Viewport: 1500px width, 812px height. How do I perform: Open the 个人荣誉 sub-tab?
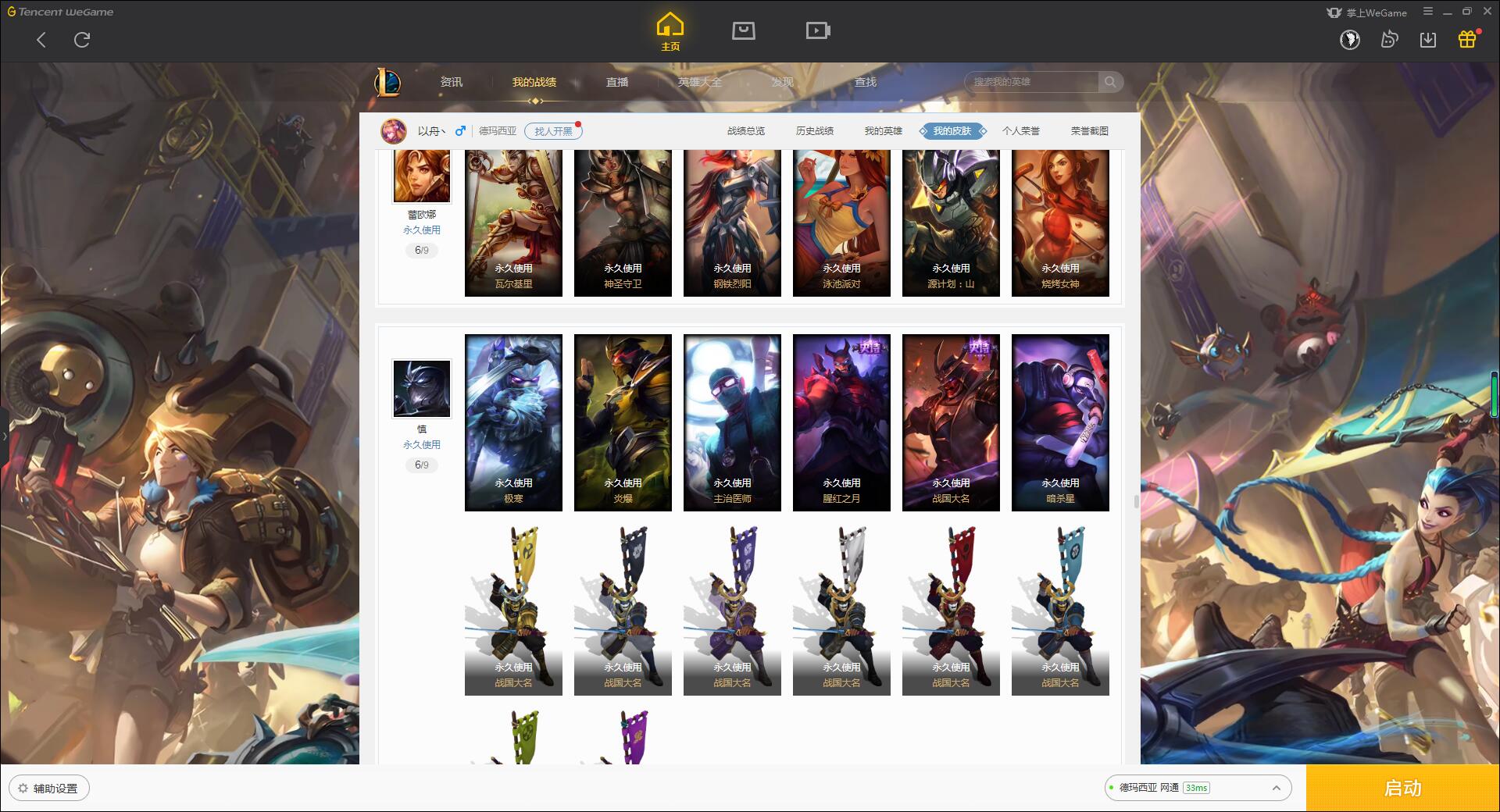(1021, 131)
